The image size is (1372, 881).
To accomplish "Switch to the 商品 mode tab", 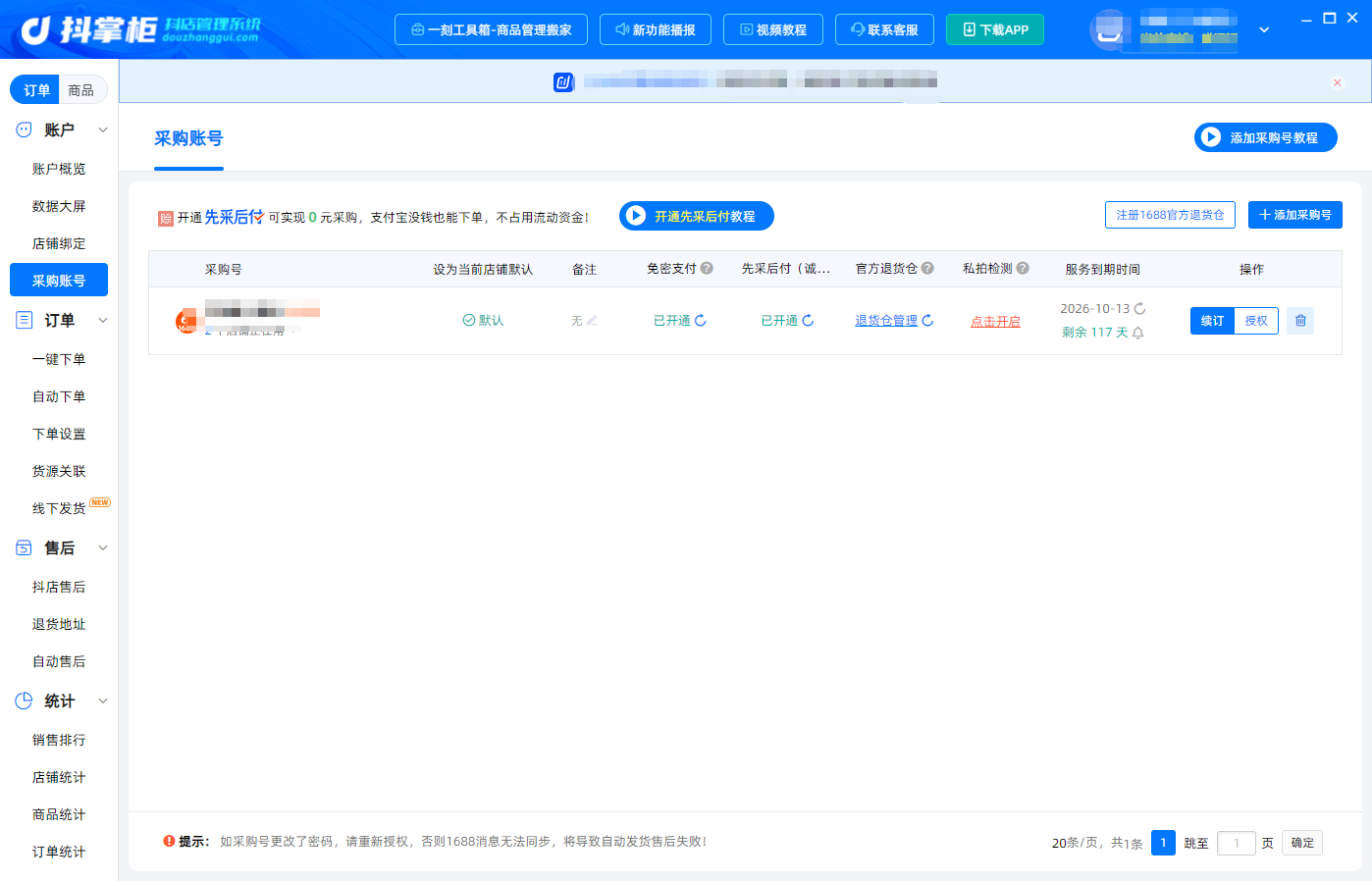I will click(x=81, y=89).
